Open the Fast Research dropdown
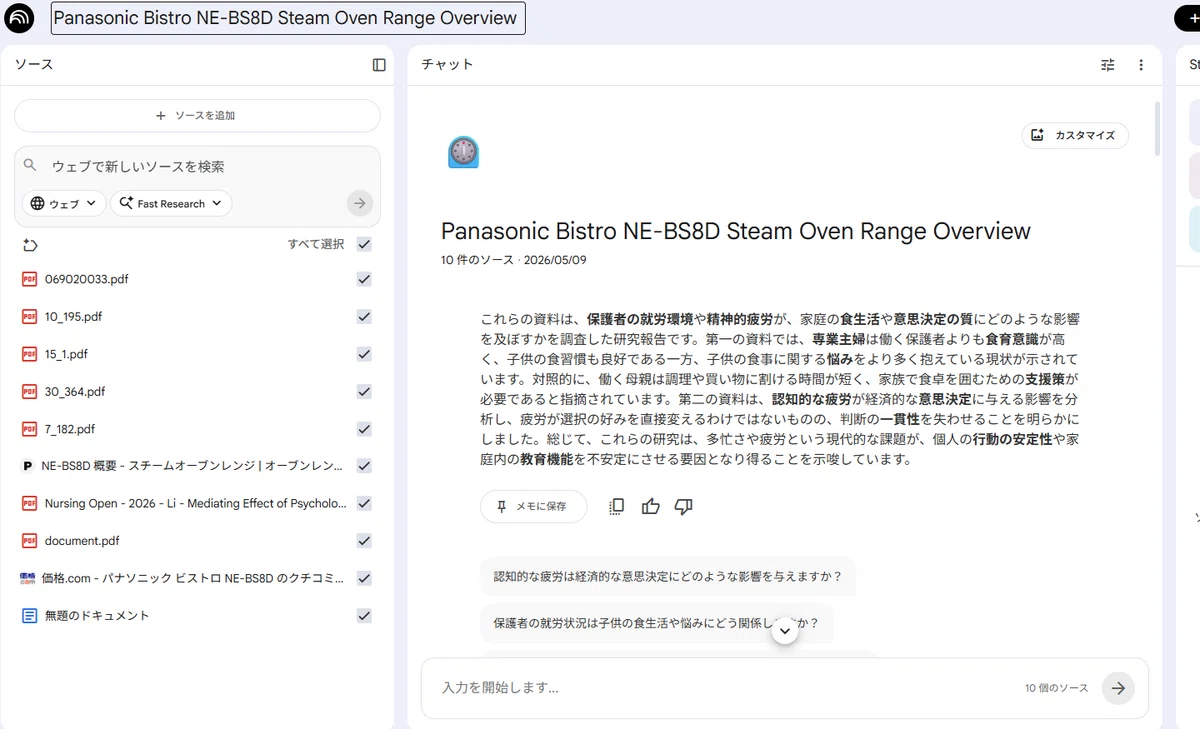 [171, 203]
